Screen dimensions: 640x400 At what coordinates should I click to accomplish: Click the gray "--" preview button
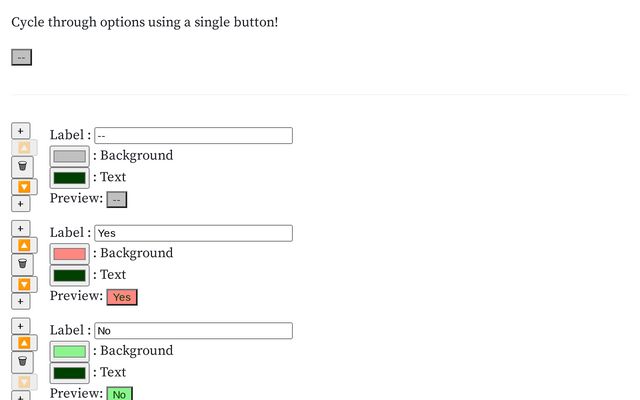[x=116, y=200]
